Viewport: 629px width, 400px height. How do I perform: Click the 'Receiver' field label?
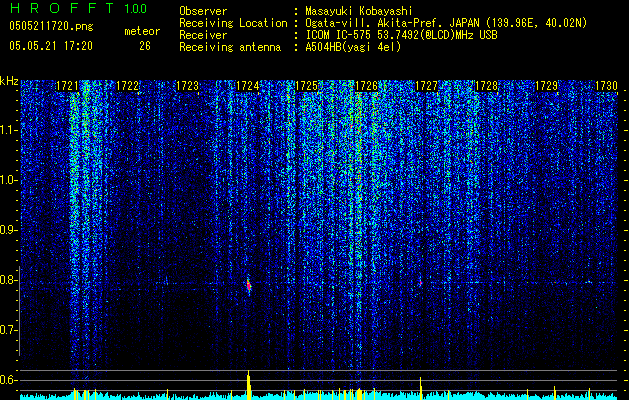pyautogui.click(x=203, y=35)
